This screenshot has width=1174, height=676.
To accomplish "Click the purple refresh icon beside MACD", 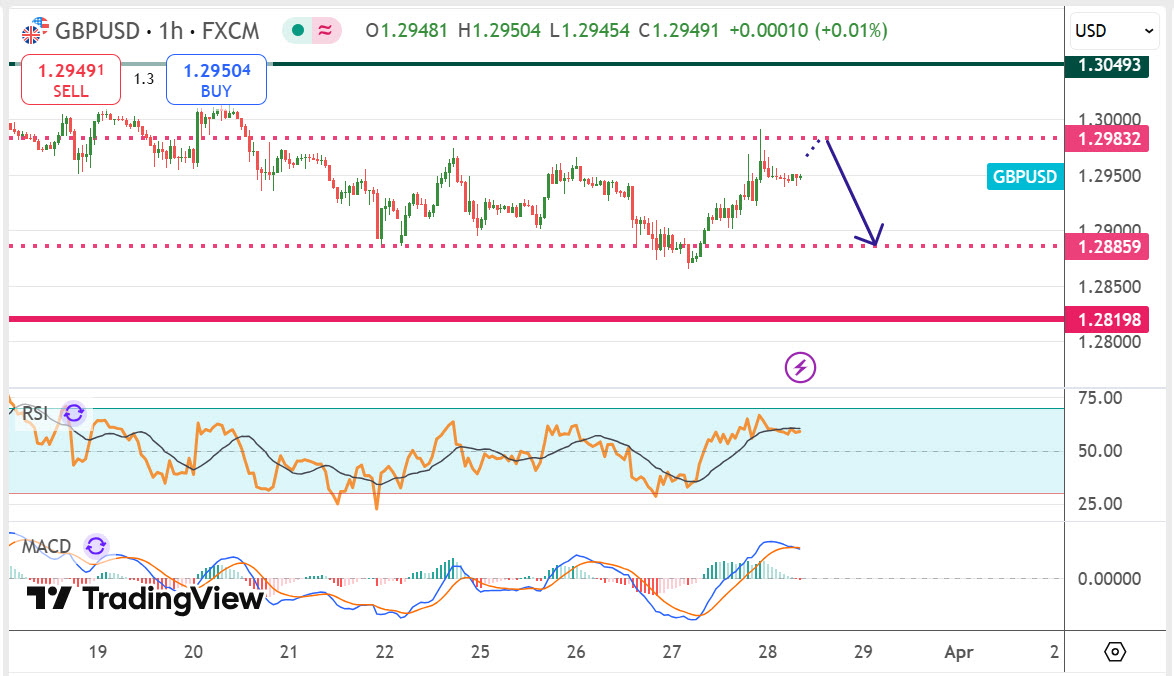I will 96,546.
